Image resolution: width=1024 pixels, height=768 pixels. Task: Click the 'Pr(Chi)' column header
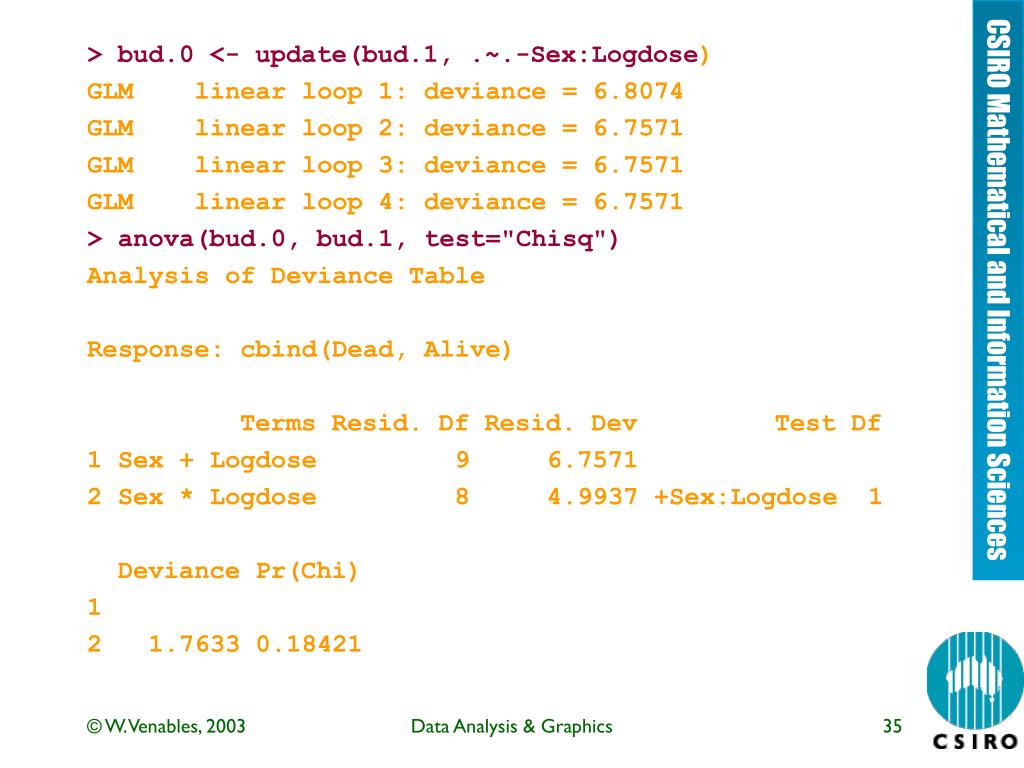click(307, 571)
